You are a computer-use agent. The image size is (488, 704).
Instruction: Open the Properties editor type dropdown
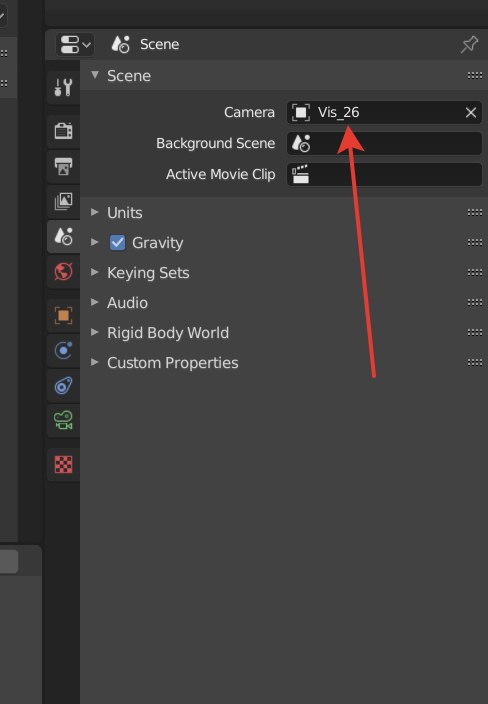[75, 44]
